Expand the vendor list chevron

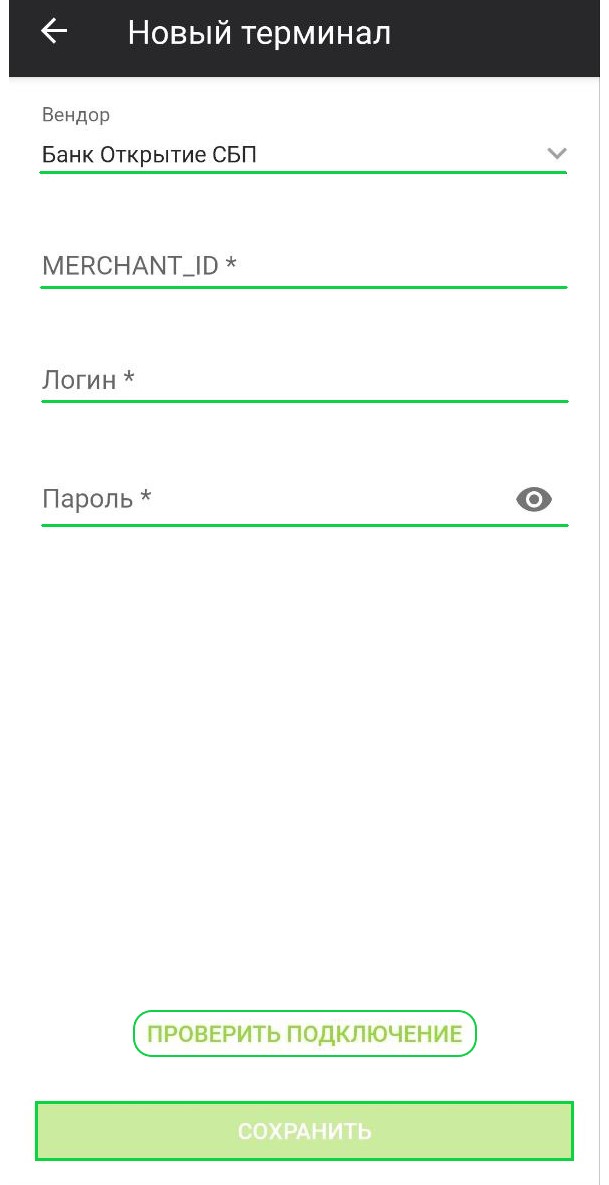click(x=557, y=154)
